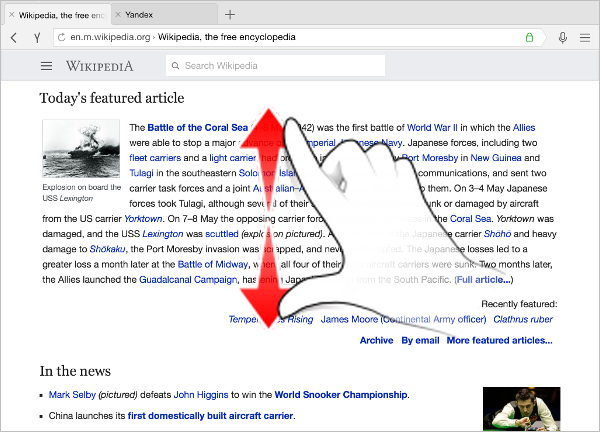Screen dimensions: 600x432
Task: Open the light carrier link
Action: pos(233,158)
